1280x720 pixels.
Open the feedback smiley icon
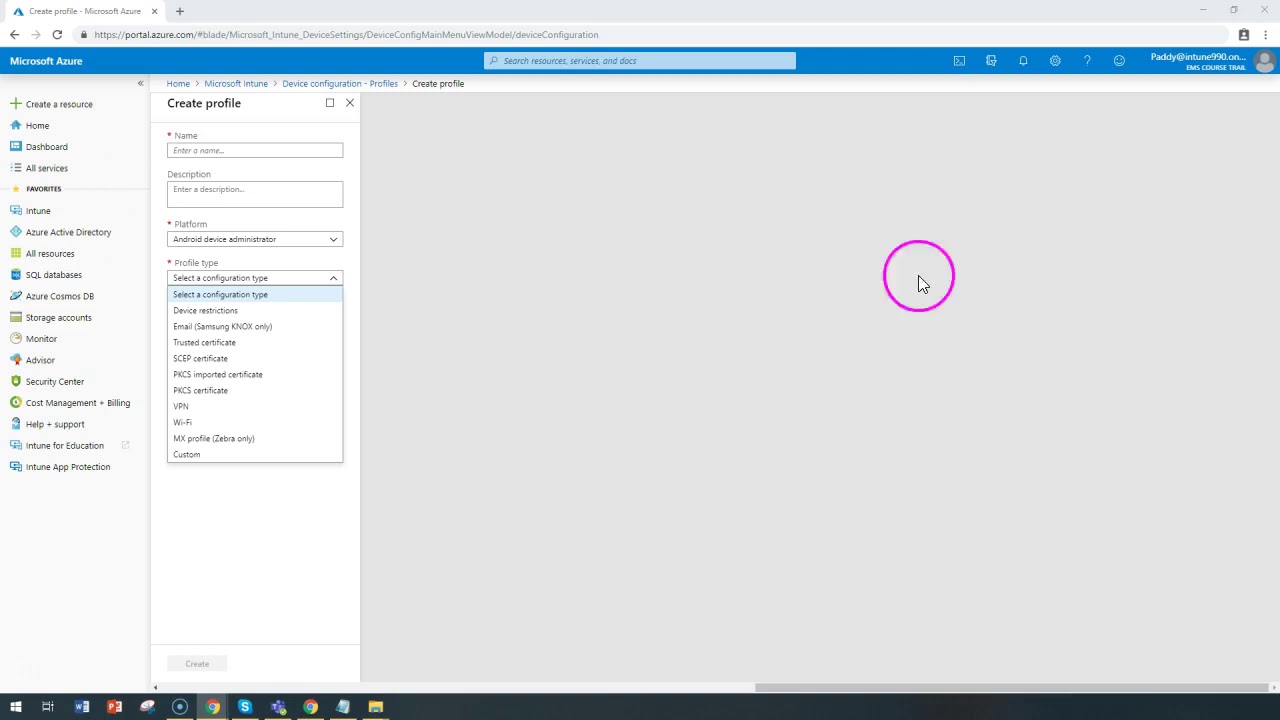[1119, 61]
